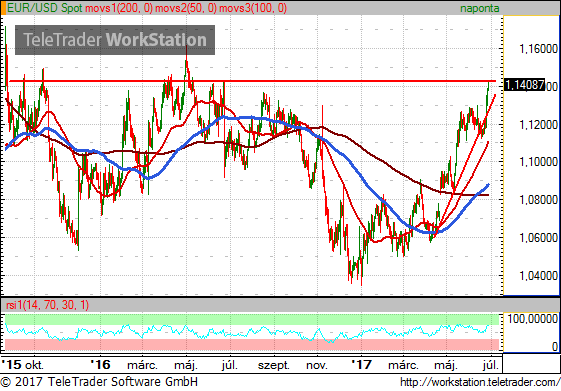Screen dimensions: 561x391
Task: Click the márc. label after '17
Action: (x=403, y=365)
